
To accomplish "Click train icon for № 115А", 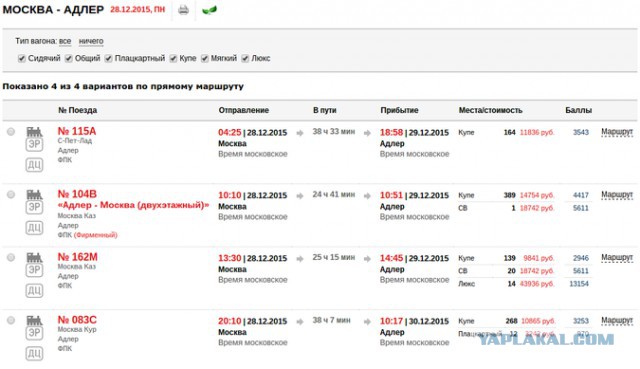I will point(34,132).
